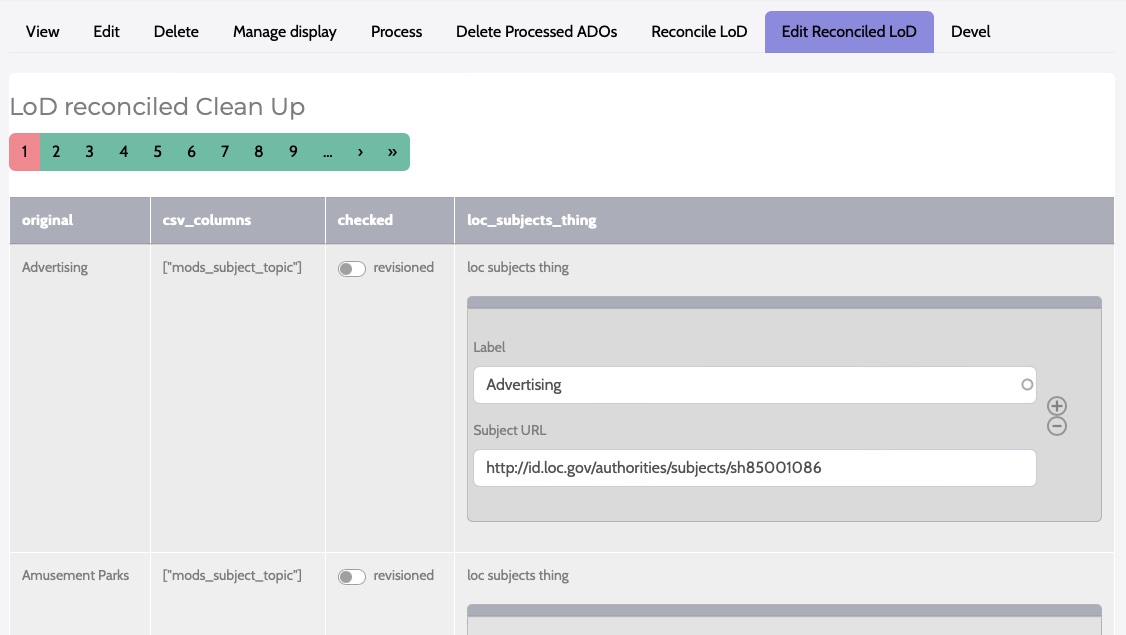The image size is (1126, 635).
Task: Go to page 2 of results
Action: (x=56, y=152)
